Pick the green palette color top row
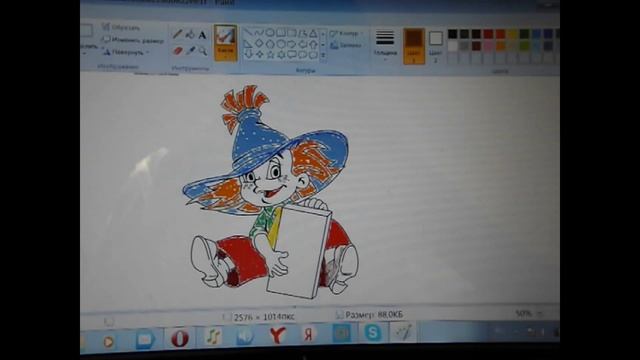 pyautogui.click(x=524, y=34)
